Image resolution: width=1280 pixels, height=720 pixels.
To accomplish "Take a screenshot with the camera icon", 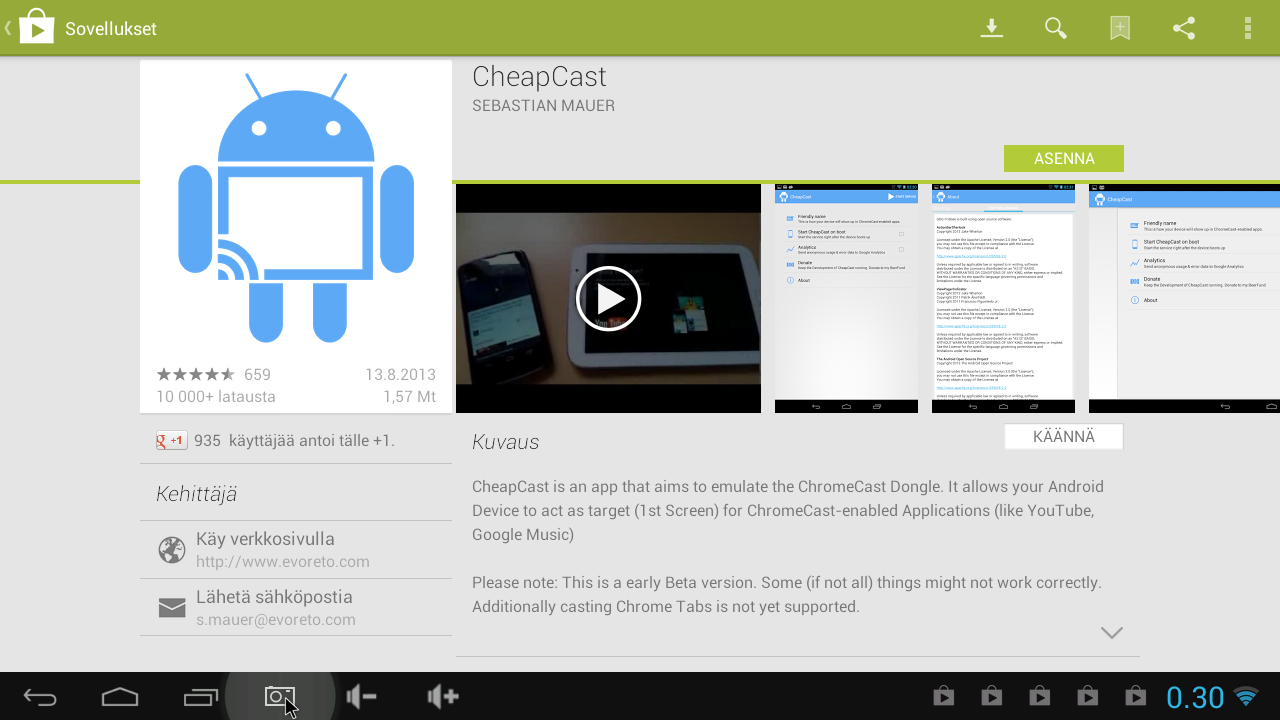I will pyautogui.click(x=280, y=697).
